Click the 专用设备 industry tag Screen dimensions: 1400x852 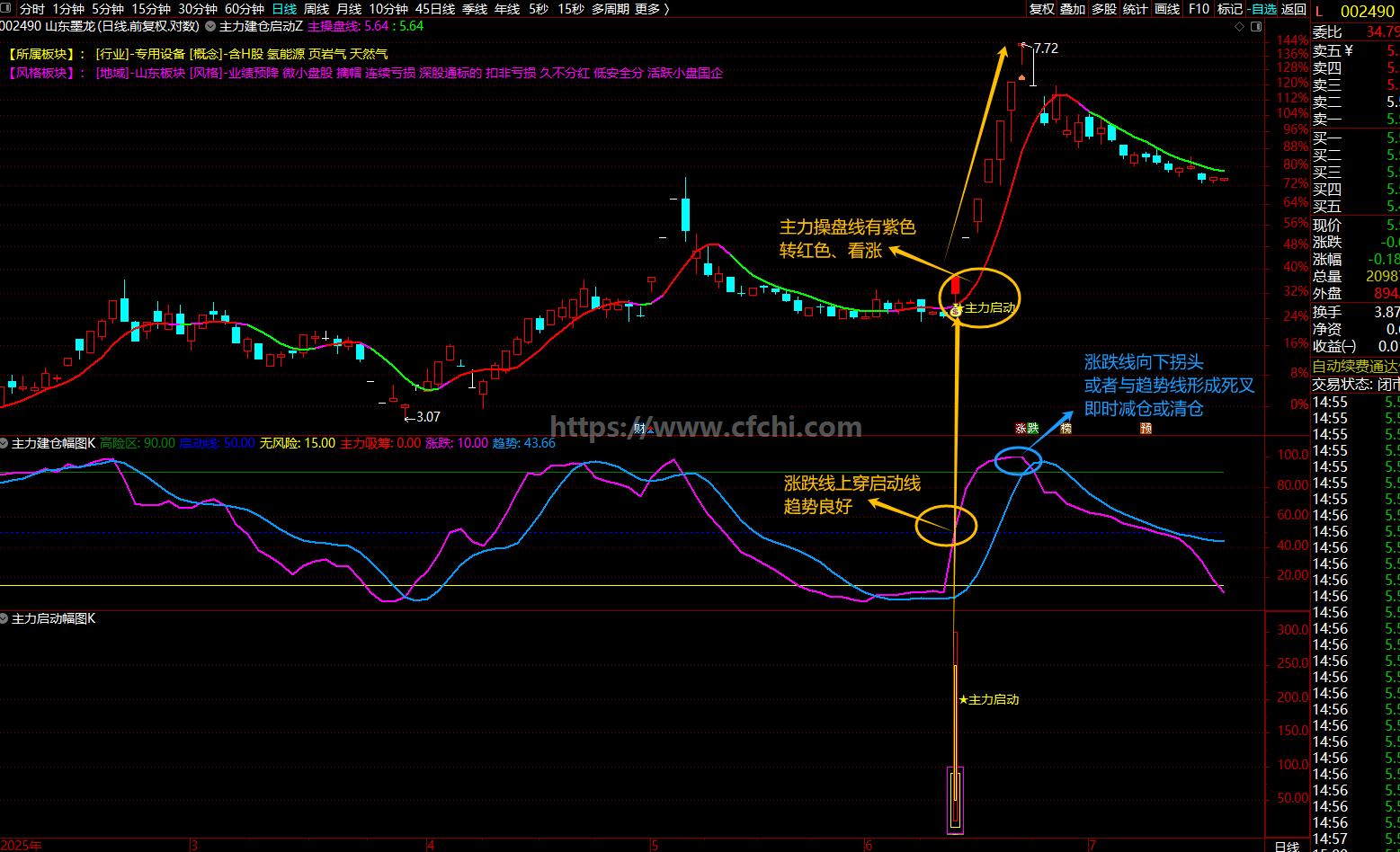160,54
